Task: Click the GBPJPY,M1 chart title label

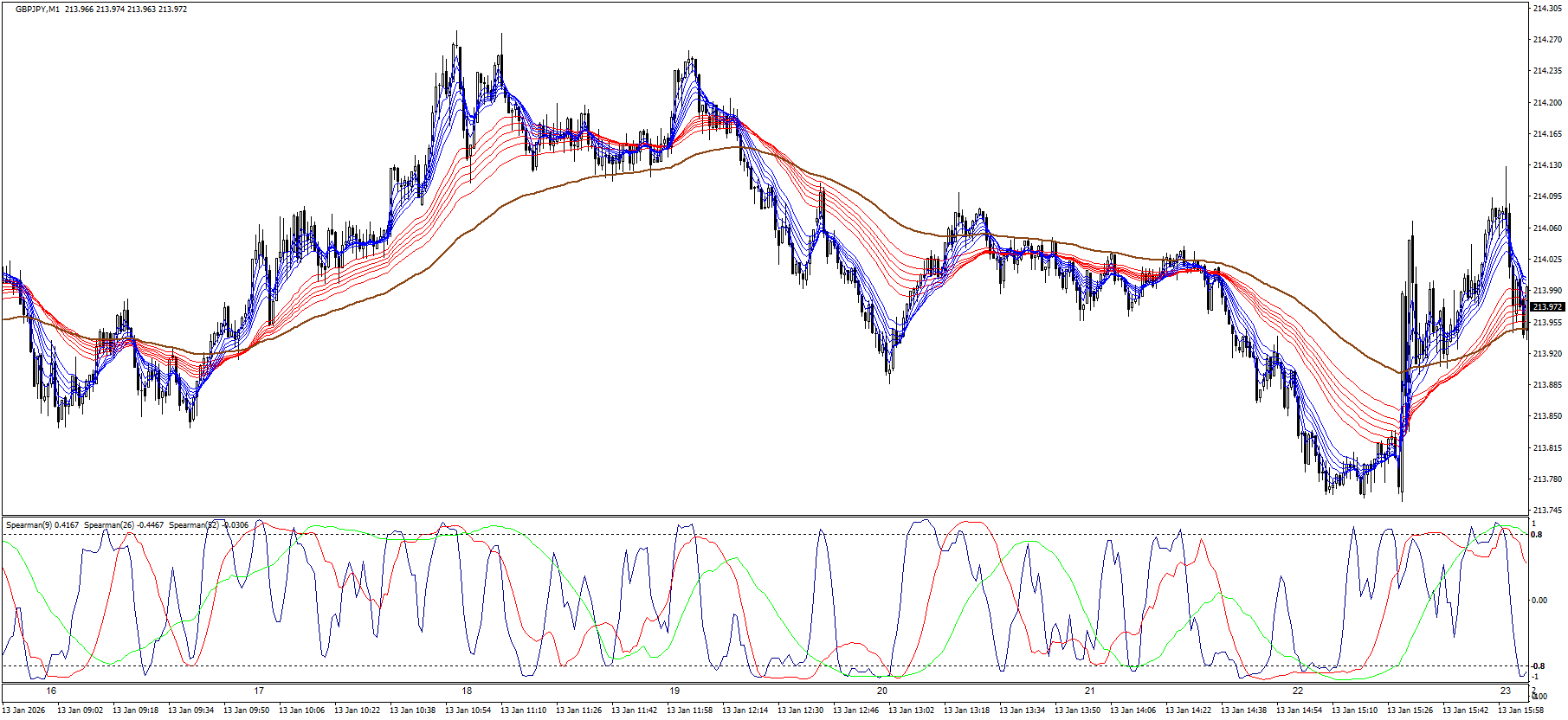Action: (38, 10)
